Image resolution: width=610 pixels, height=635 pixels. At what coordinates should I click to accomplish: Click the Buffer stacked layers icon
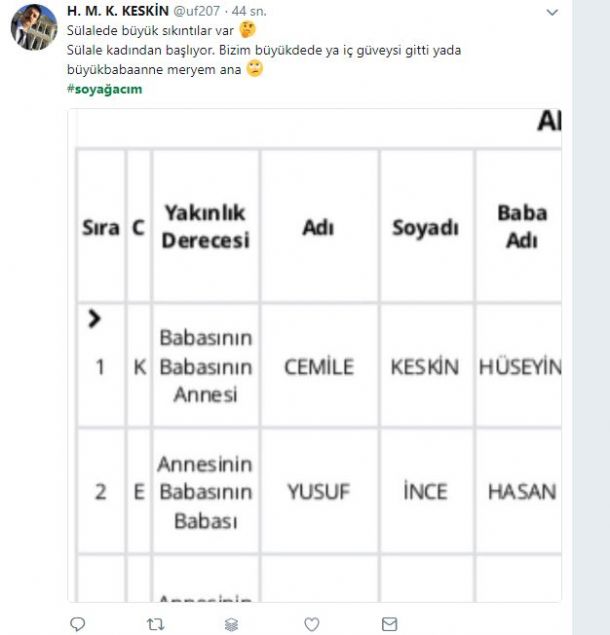point(231,623)
